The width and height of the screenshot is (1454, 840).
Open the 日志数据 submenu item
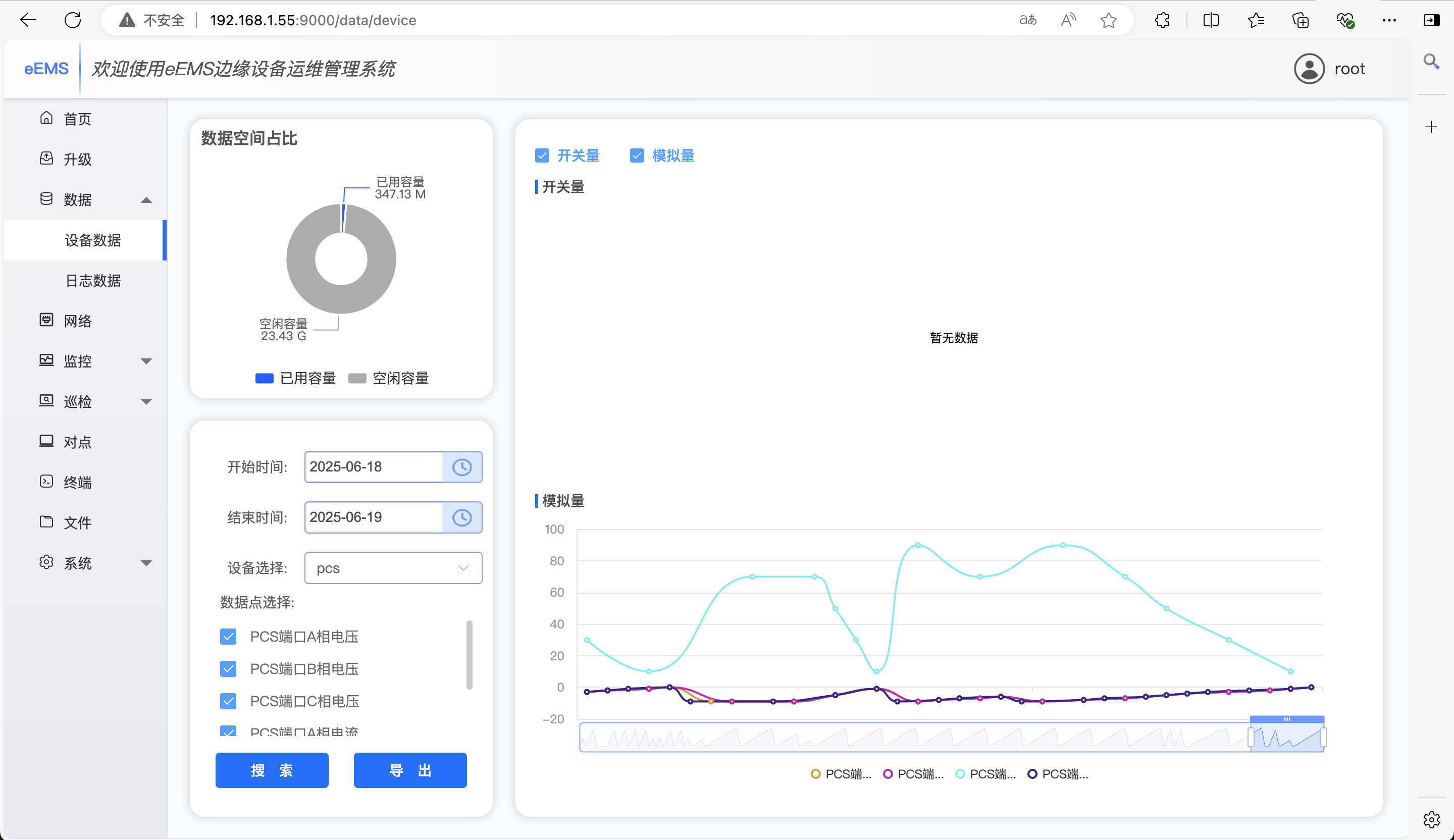(85, 280)
